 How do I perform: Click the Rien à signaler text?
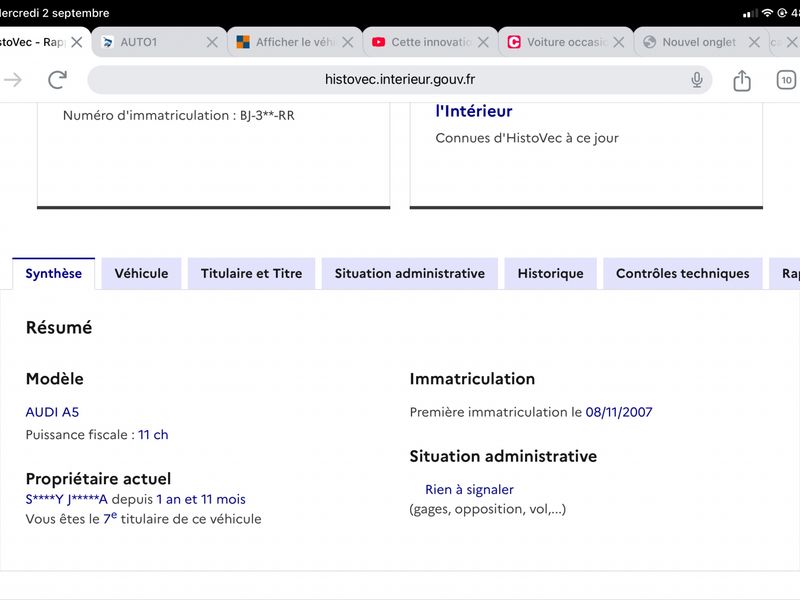pos(469,489)
